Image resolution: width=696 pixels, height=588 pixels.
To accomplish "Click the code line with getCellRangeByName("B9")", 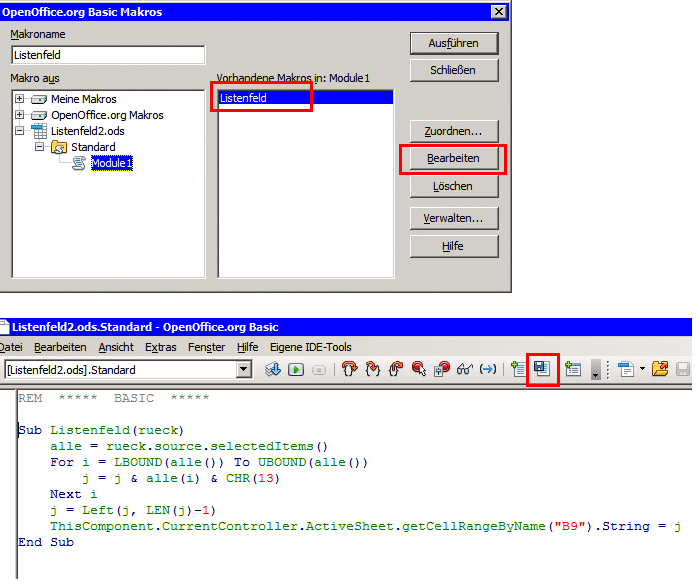I will click(365, 526).
